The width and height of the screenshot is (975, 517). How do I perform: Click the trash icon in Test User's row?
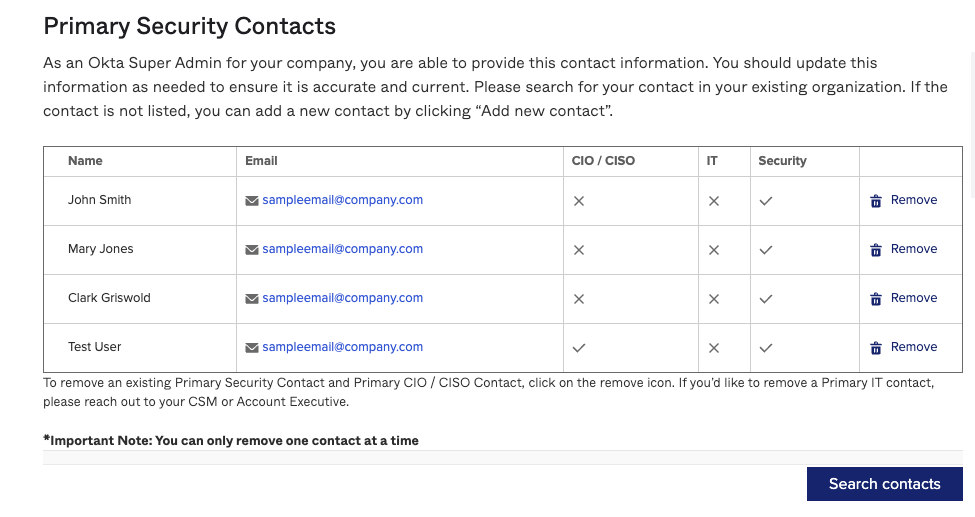click(x=876, y=348)
